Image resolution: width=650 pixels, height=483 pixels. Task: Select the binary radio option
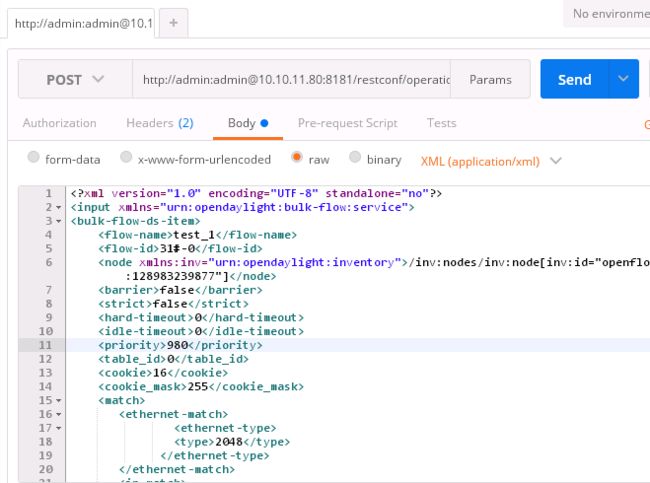tap(355, 157)
